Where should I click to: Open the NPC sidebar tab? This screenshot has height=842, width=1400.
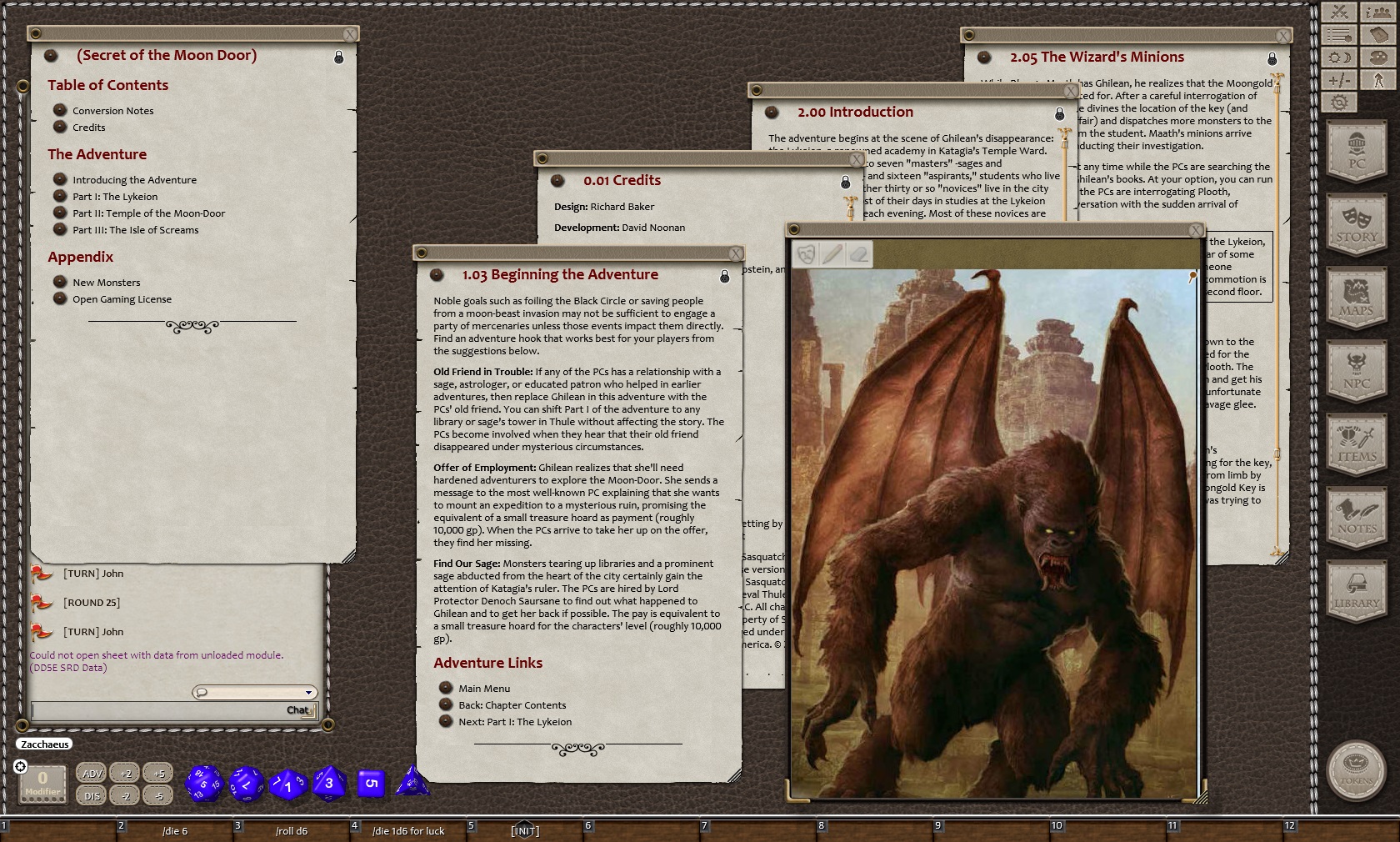pos(1356,372)
